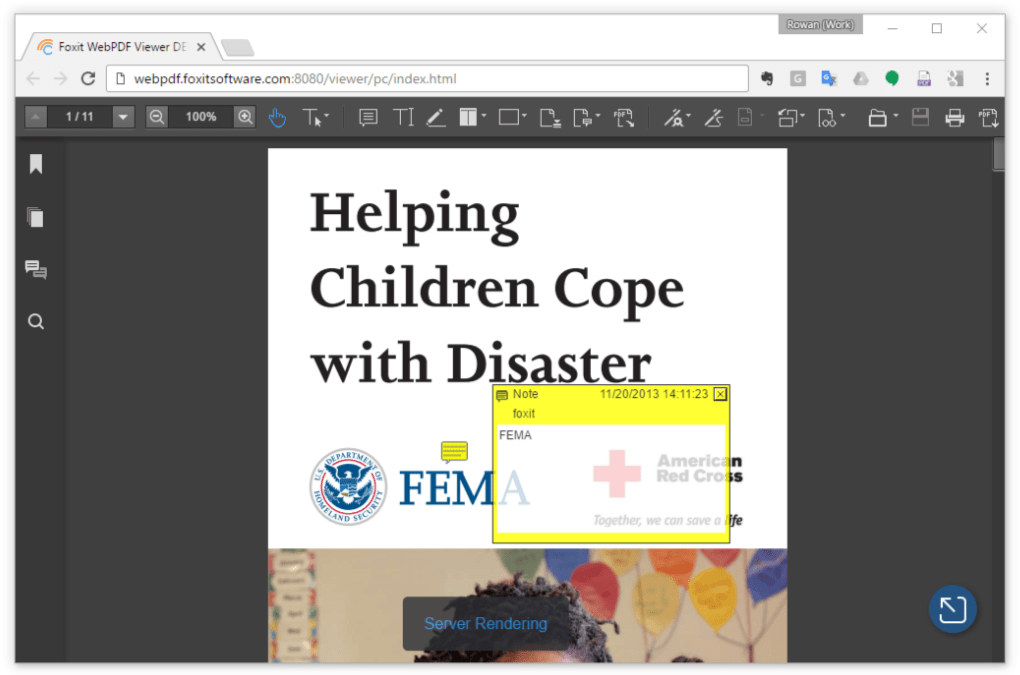Viewport: 1020px width, 675px height.
Task: Close the Foxit WebPDF Viewer tab
Action: (x=201, y=47)
